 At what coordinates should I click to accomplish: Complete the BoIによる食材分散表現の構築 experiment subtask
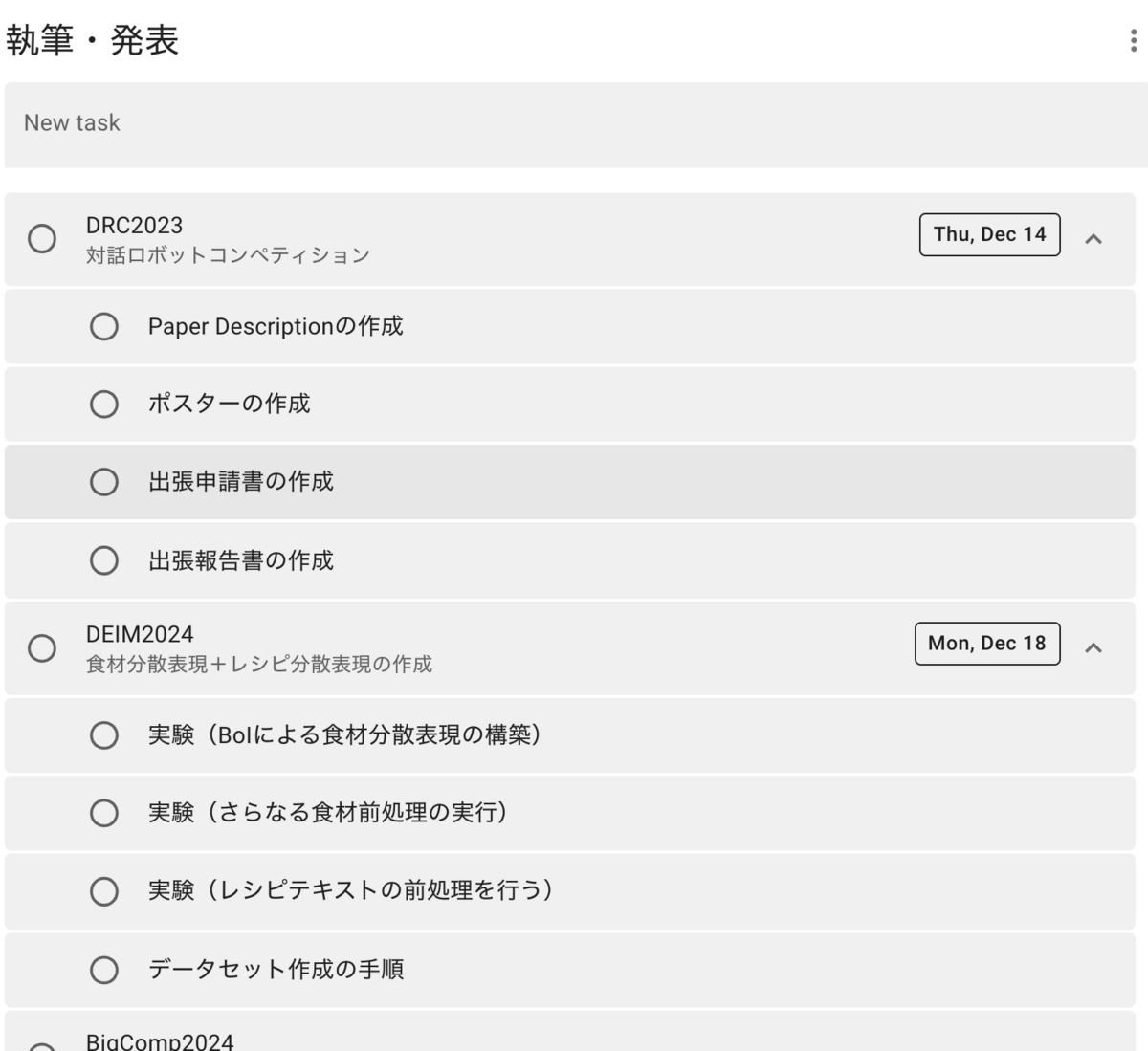(104, 735)
